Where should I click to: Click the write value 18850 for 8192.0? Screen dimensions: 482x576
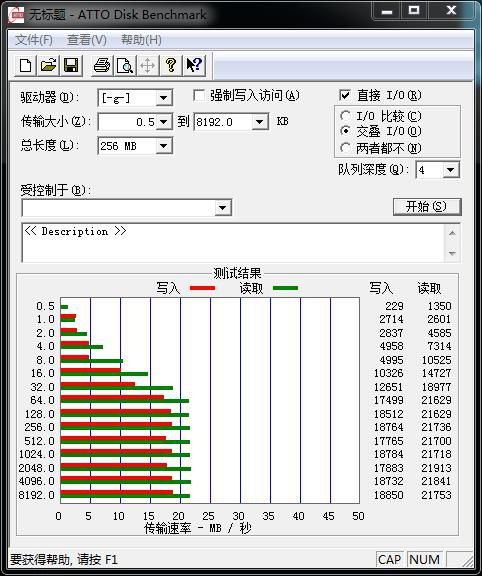pyautogui.click(x=389, y=495)
